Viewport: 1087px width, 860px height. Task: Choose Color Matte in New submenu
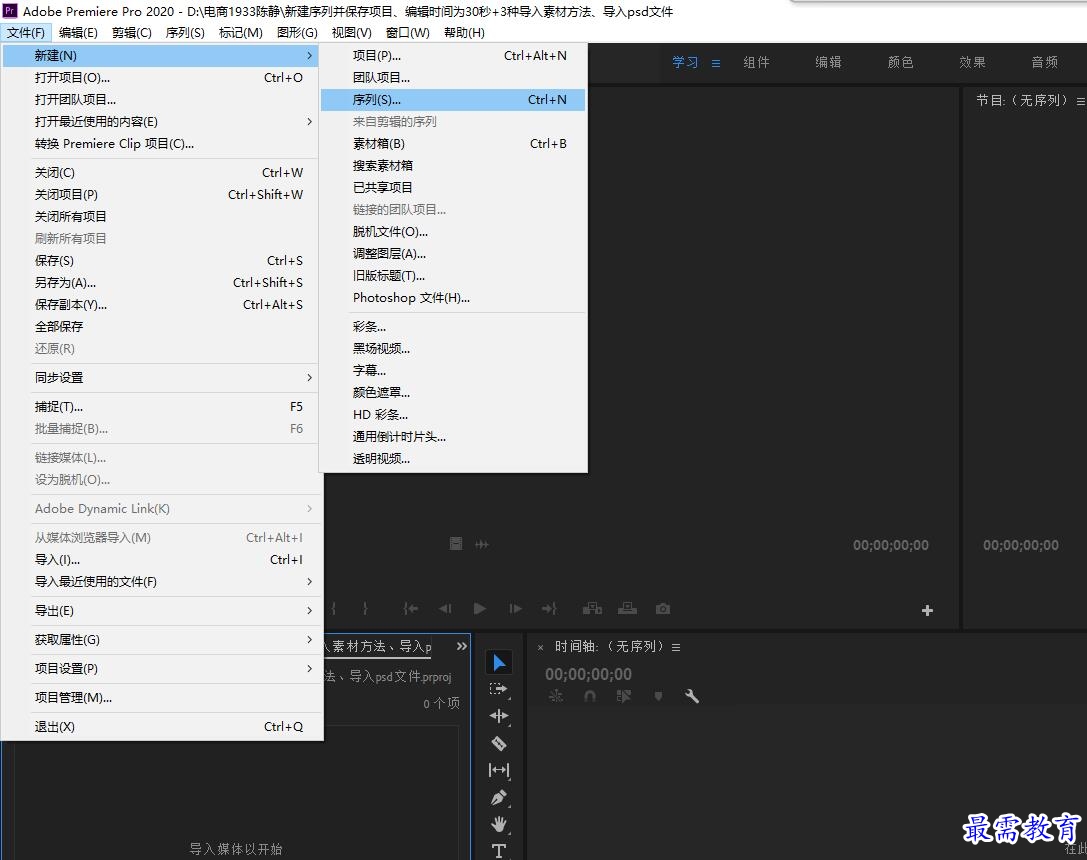coord(453,393)
